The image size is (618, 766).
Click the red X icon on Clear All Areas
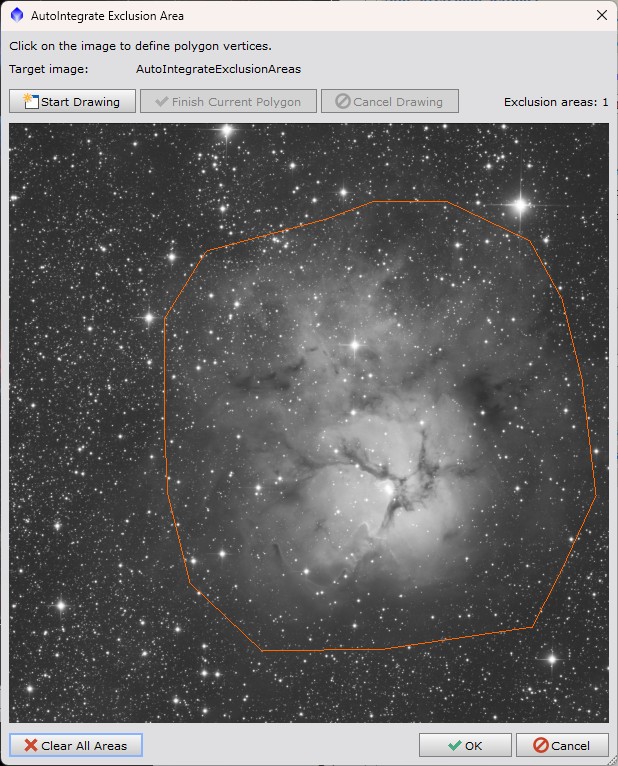point(31,745)
